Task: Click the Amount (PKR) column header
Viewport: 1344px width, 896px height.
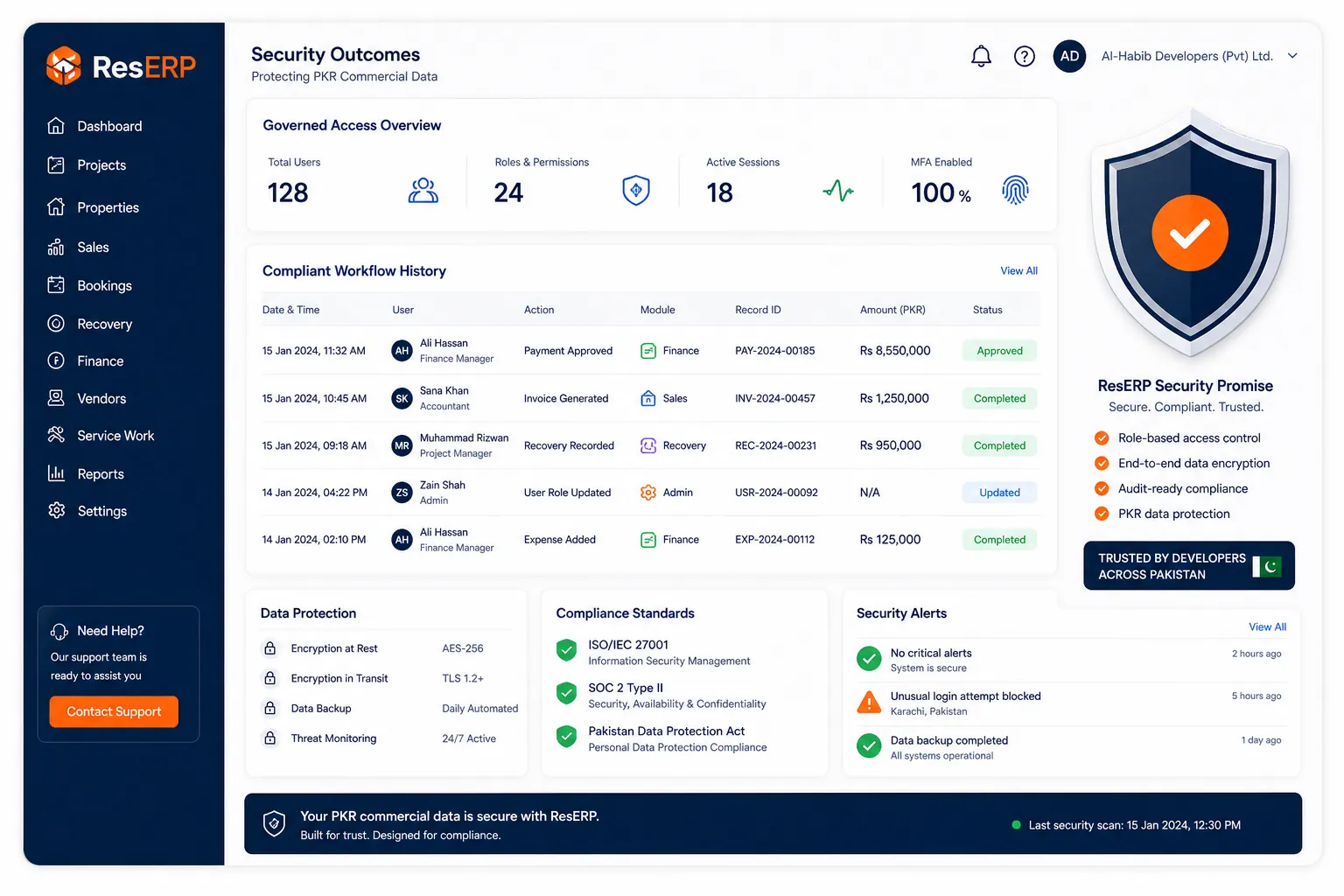Action: pos(892,310)
